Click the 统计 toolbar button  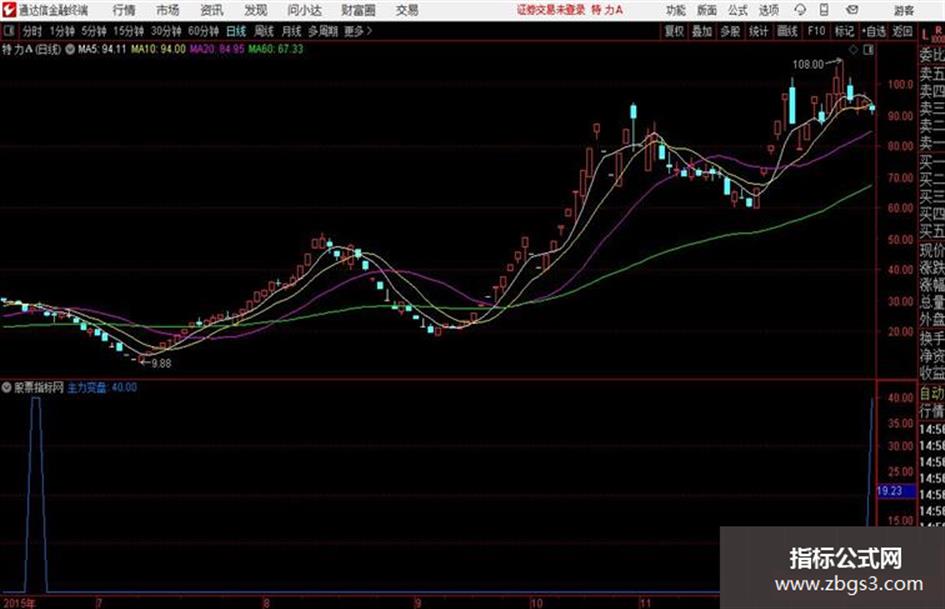758,31
